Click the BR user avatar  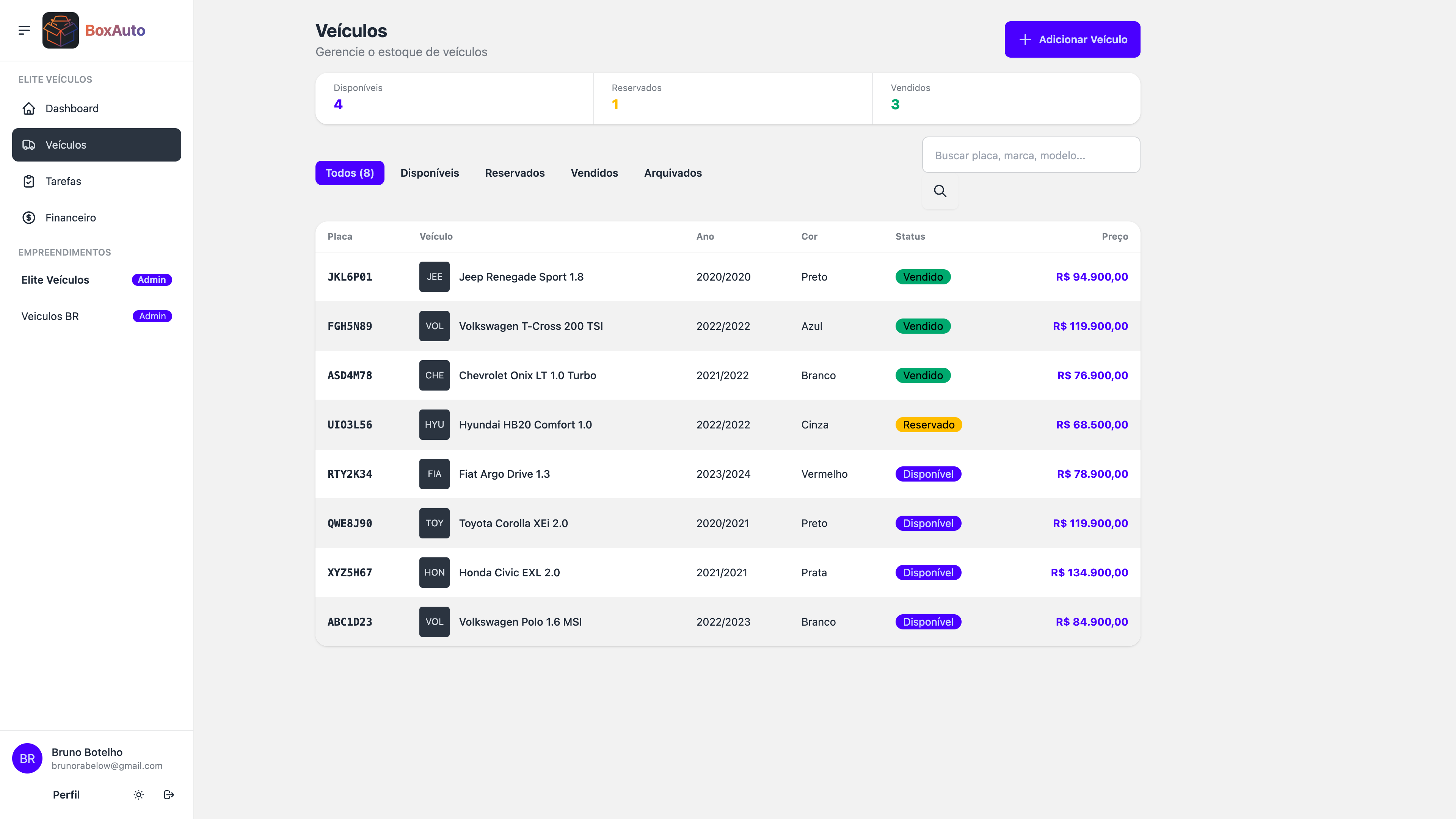click(27, 758)
